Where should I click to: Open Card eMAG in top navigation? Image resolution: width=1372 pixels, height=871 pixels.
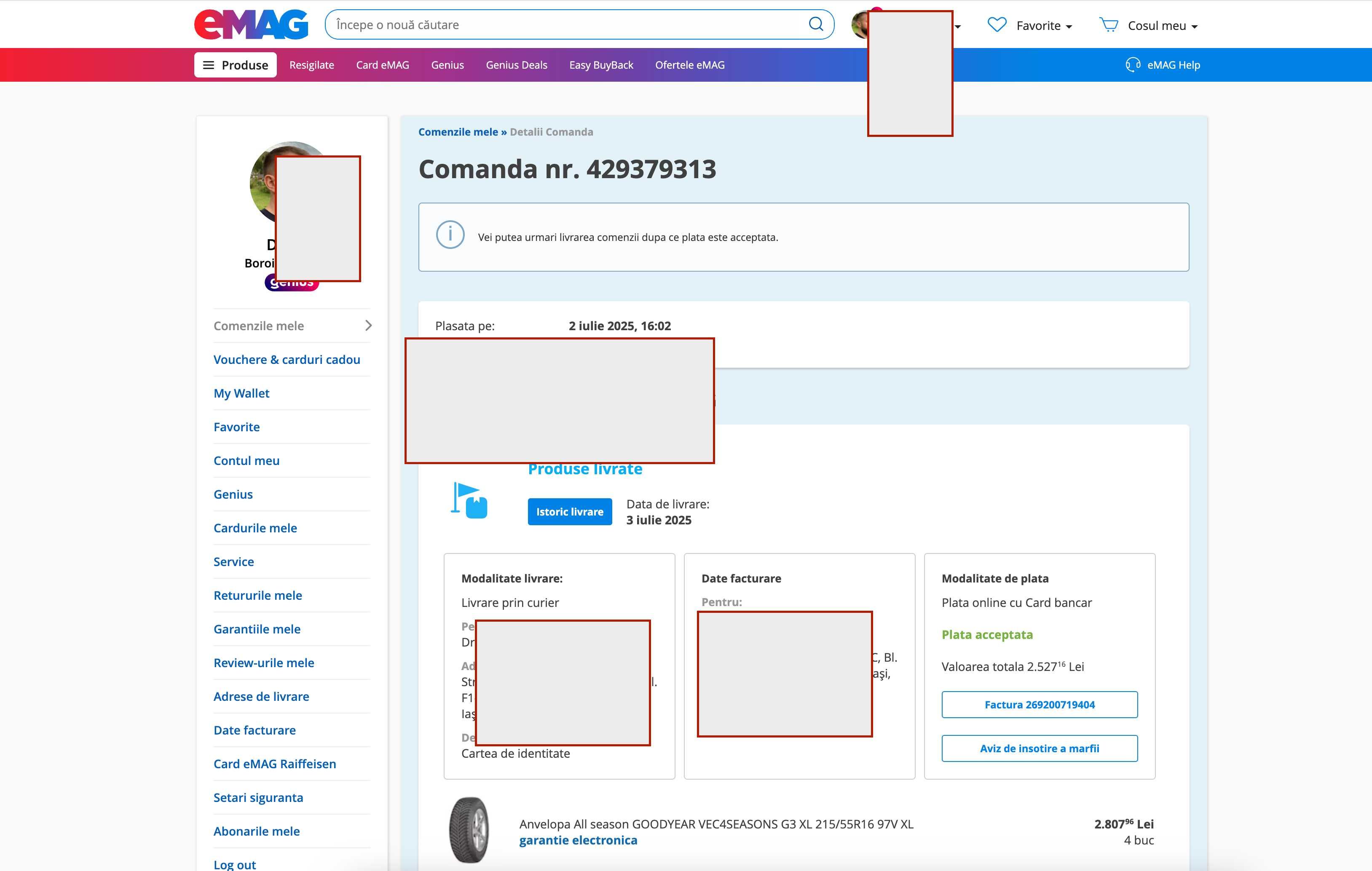click(382, 65)
